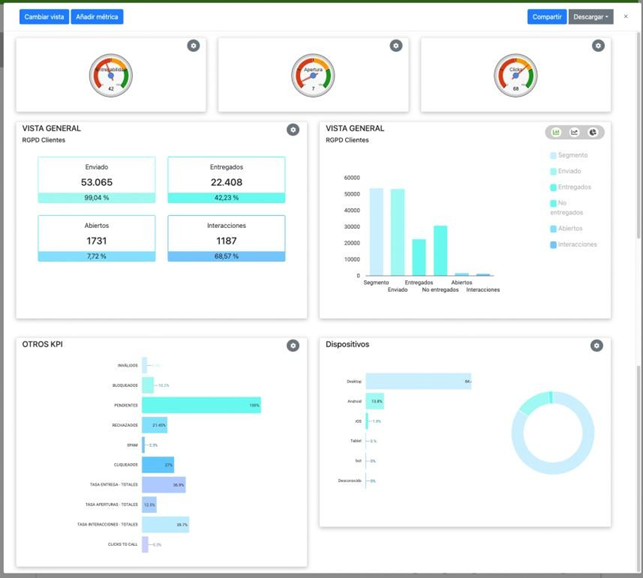Click the Android bar in Dispositivos

tap(375, 401)
